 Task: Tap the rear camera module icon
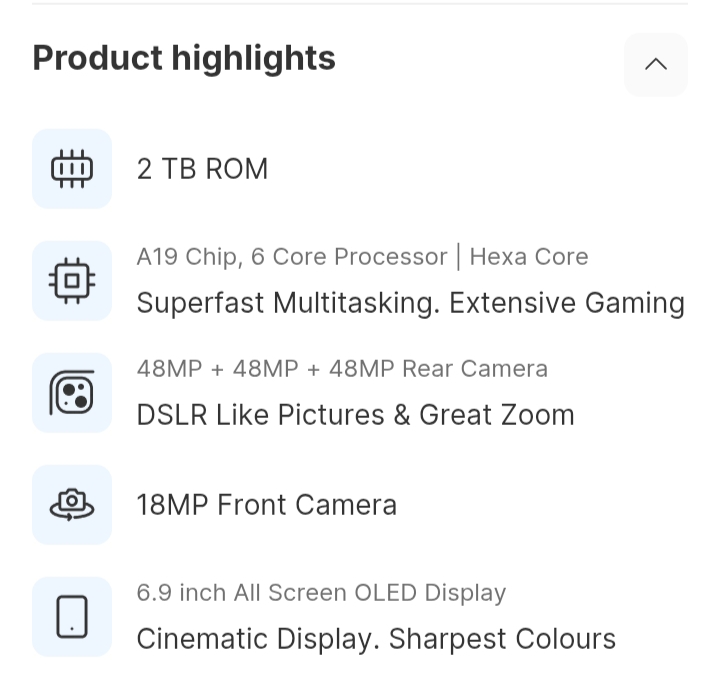72,393
